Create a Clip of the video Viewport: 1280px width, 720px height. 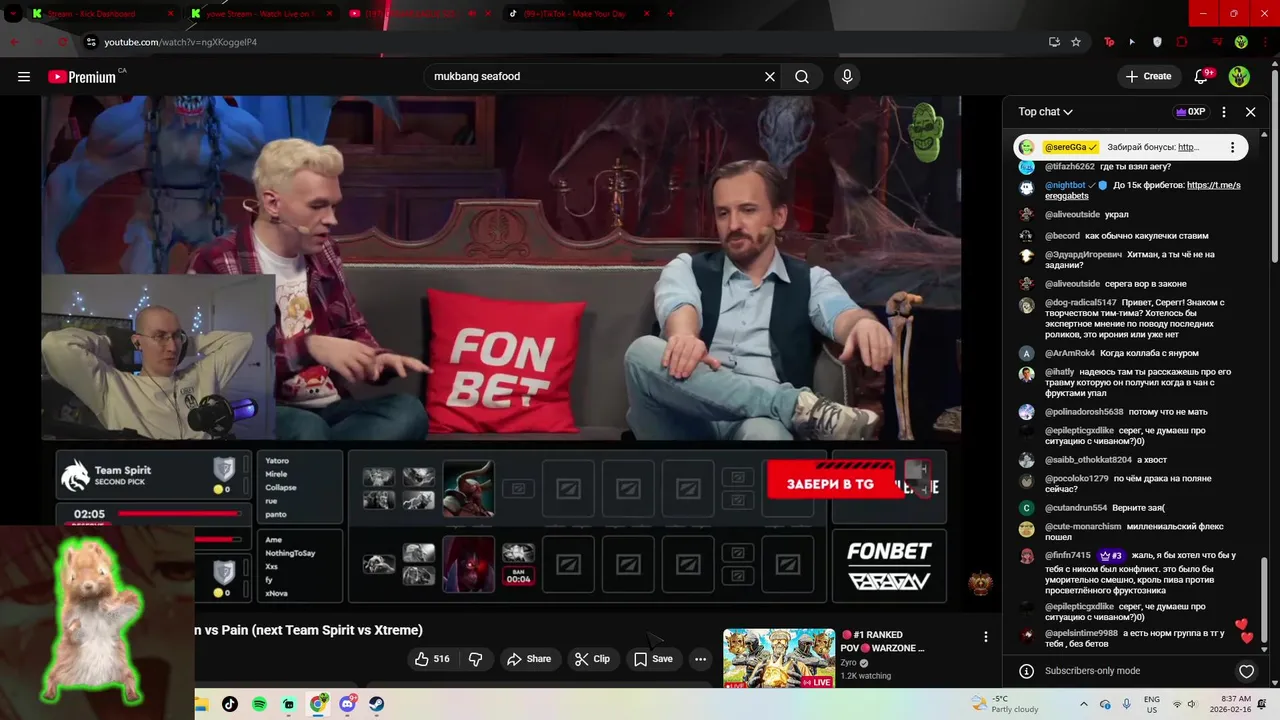point(592,659)
